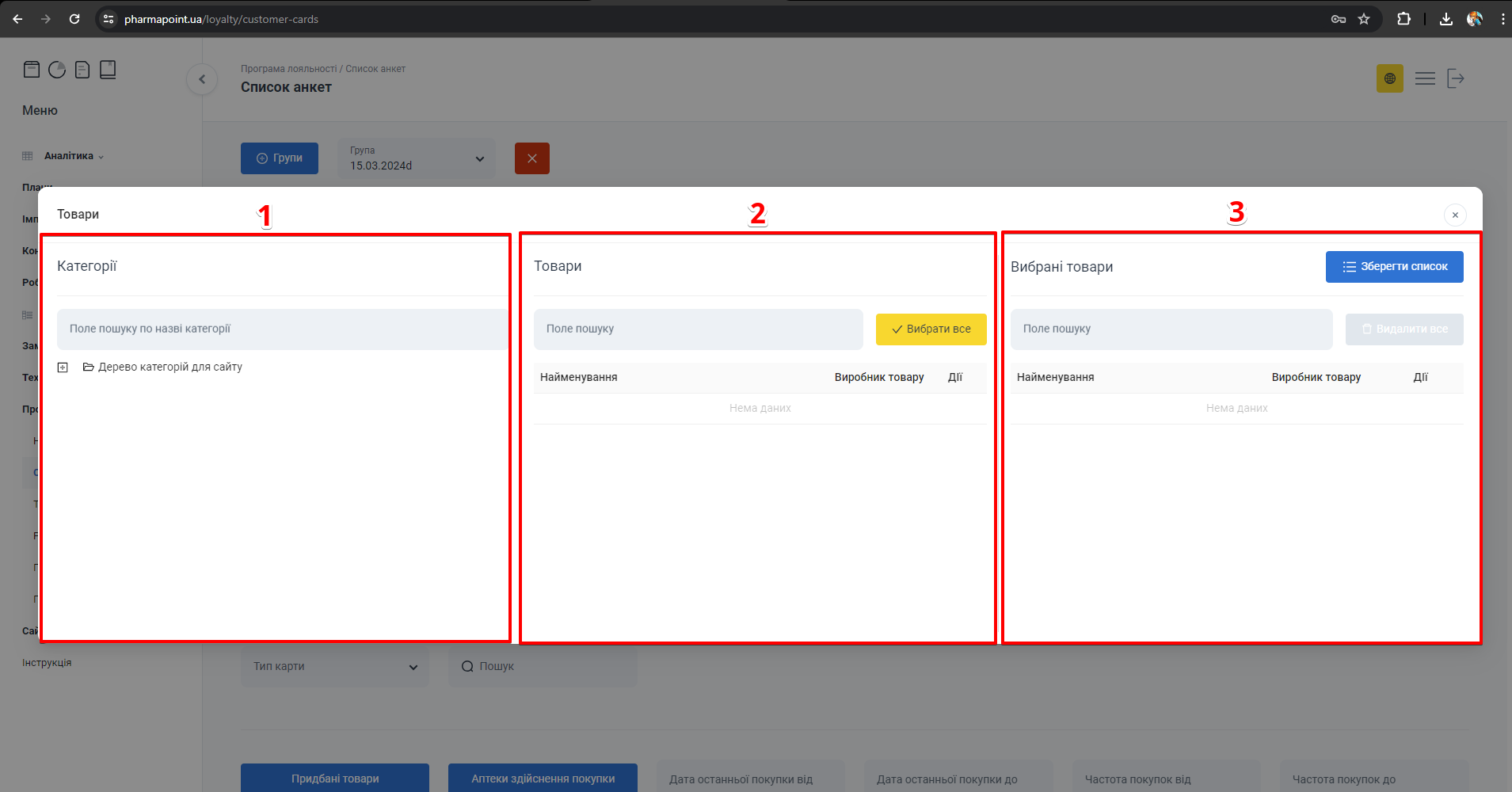The height and width of the screenshot is (792, 1512).
Task: Click the book icon in sidebar
Action: click(x=108, y=70)
